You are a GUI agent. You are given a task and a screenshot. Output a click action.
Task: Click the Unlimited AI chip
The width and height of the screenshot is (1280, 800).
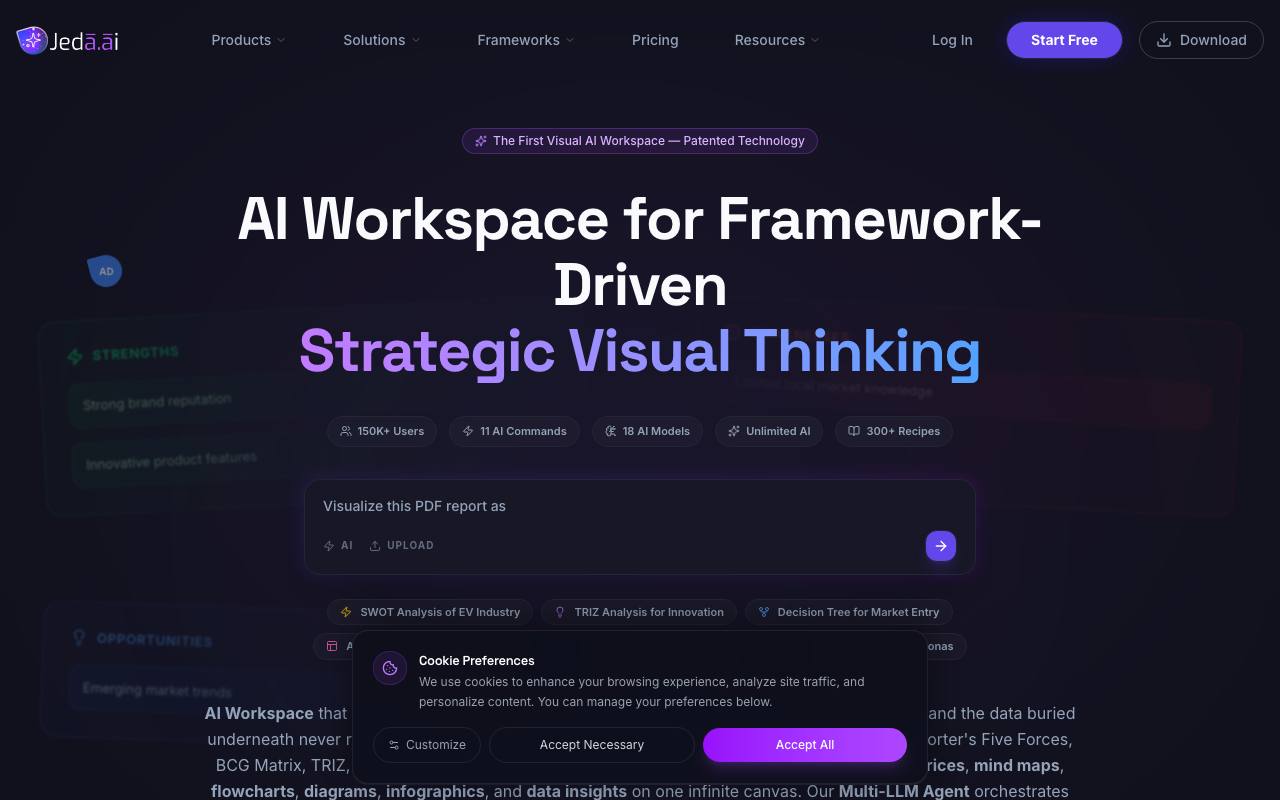[x=769, y=431]
